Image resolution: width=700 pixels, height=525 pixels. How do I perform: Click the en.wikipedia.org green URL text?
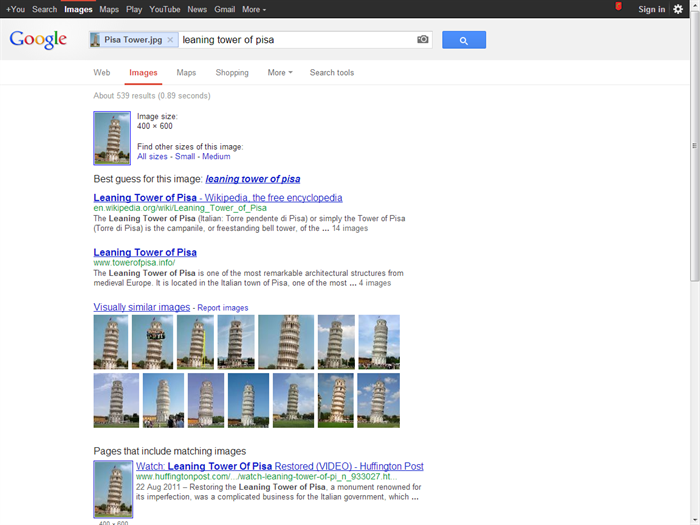click(180, 208)
